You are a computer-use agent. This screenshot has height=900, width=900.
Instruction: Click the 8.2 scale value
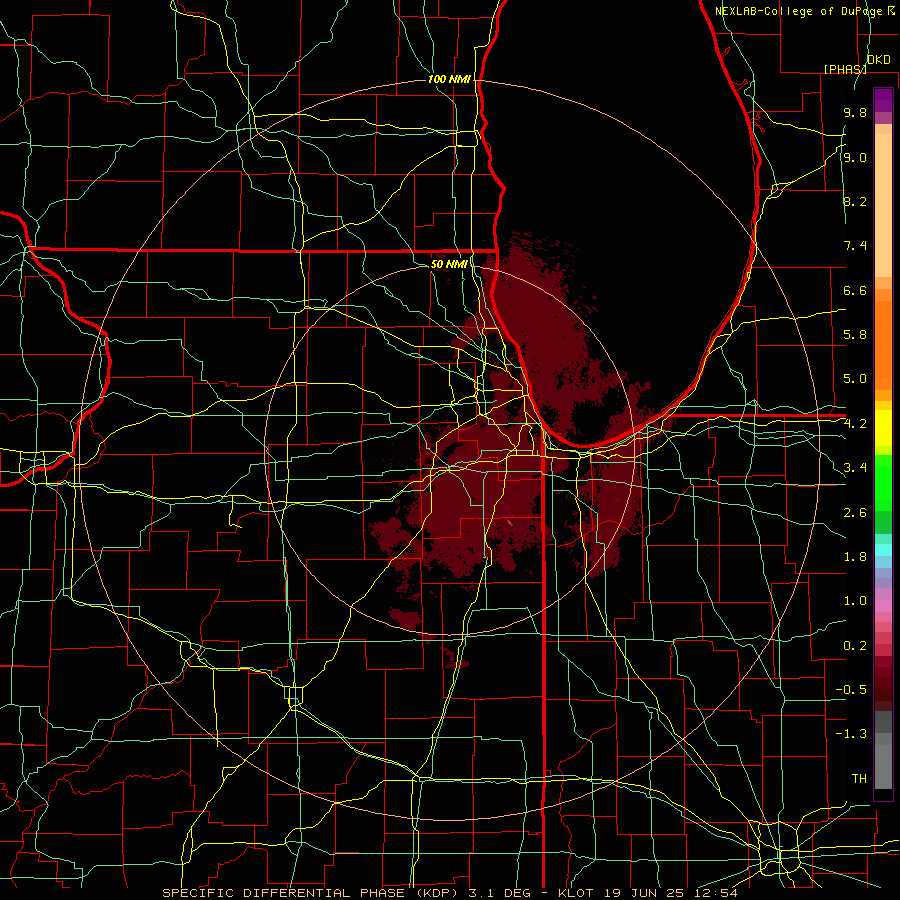click(855, 201)
